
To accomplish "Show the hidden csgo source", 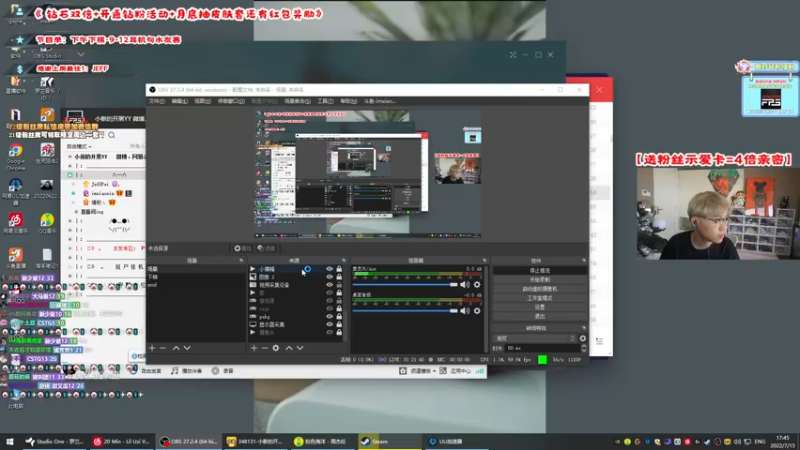I will pyautogui.click(x=330, y=309).
